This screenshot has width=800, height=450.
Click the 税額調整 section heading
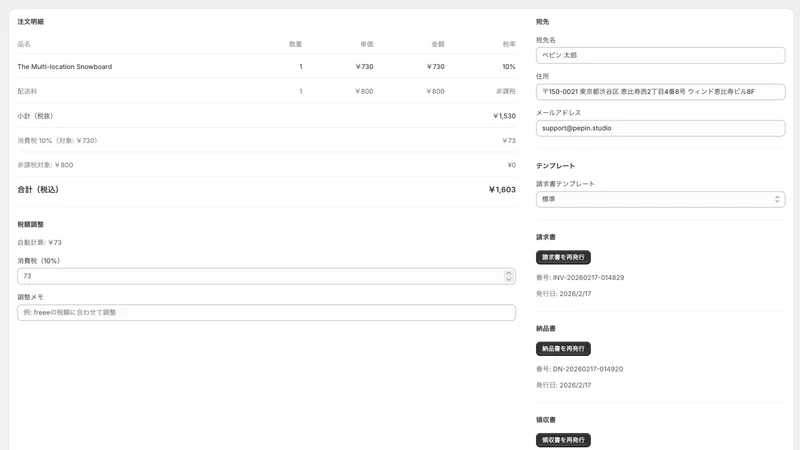coord(31,224)
